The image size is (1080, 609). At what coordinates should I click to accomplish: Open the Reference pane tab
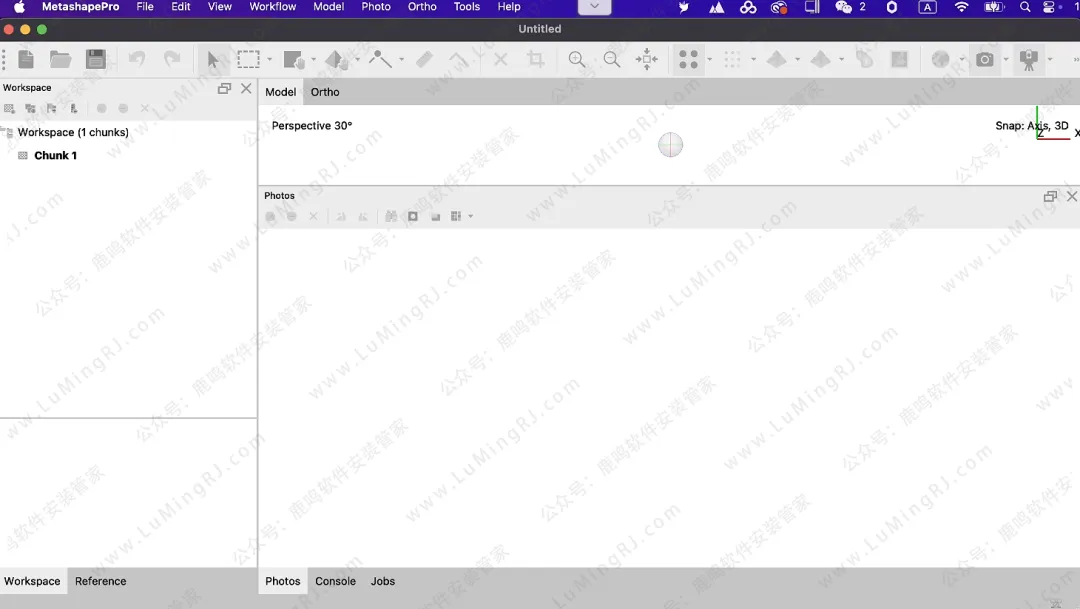[x=100, y=581]
